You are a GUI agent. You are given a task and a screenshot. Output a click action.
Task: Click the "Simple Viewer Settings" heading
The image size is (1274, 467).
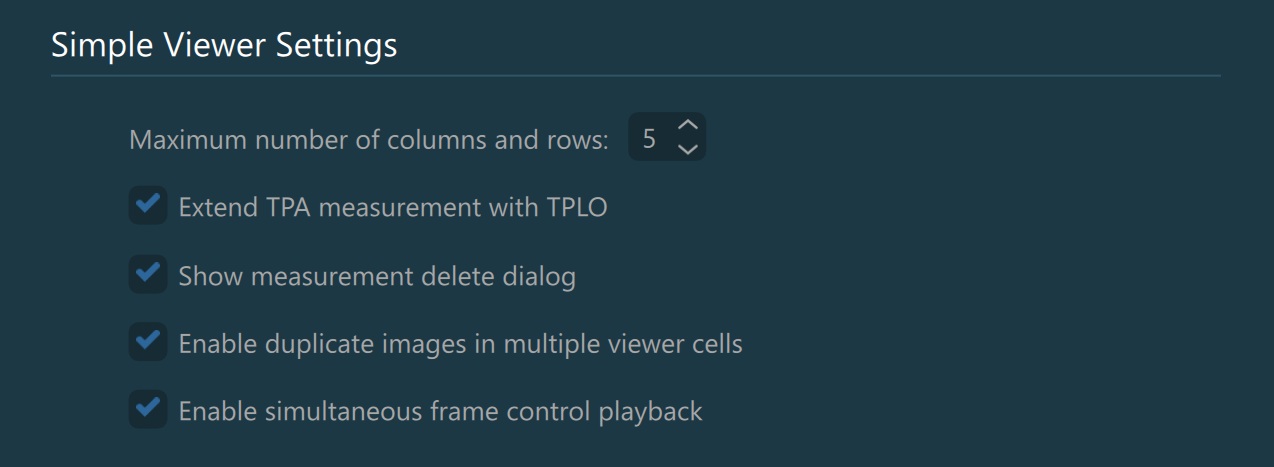point(224,45)
